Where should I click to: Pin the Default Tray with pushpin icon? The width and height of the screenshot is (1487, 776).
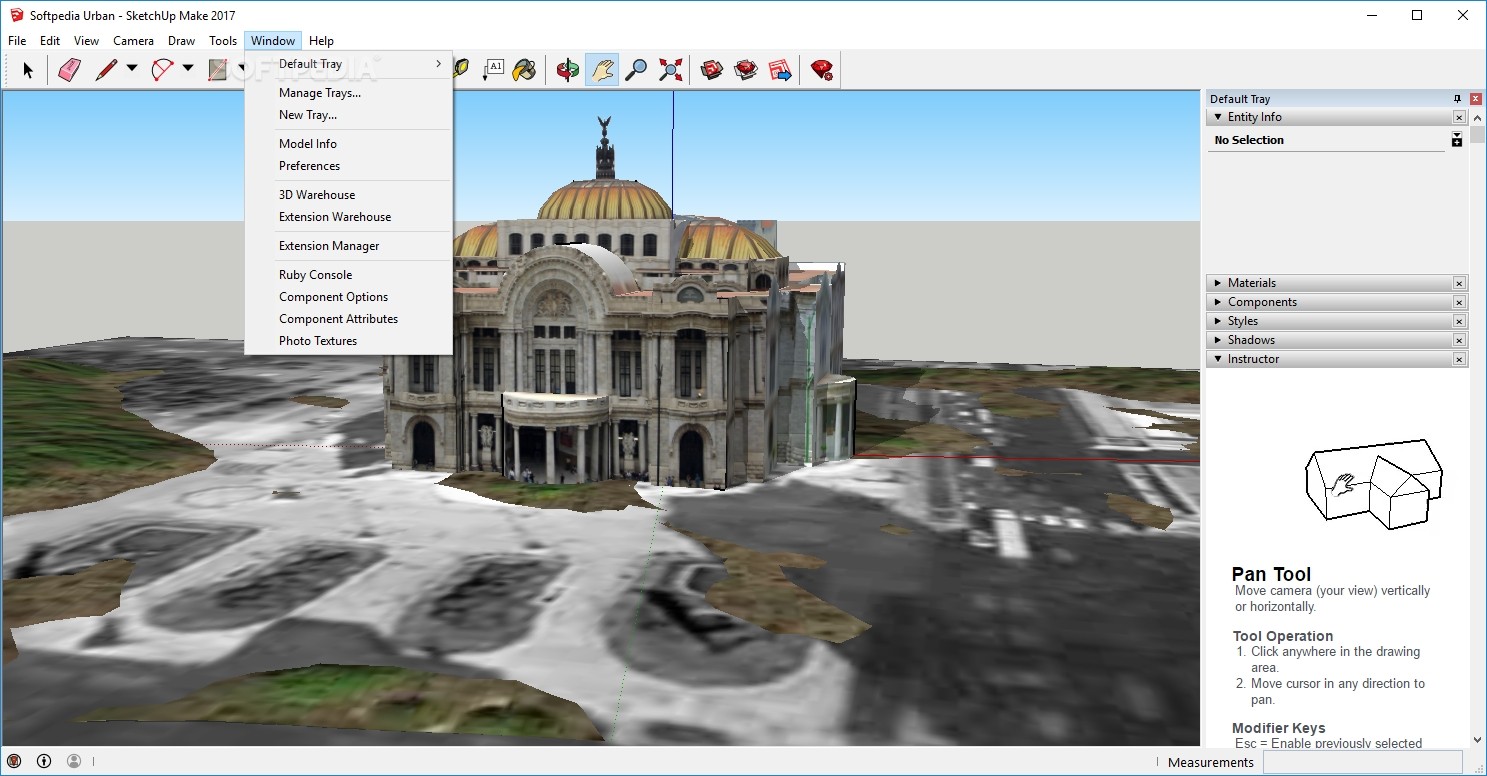1457,99
